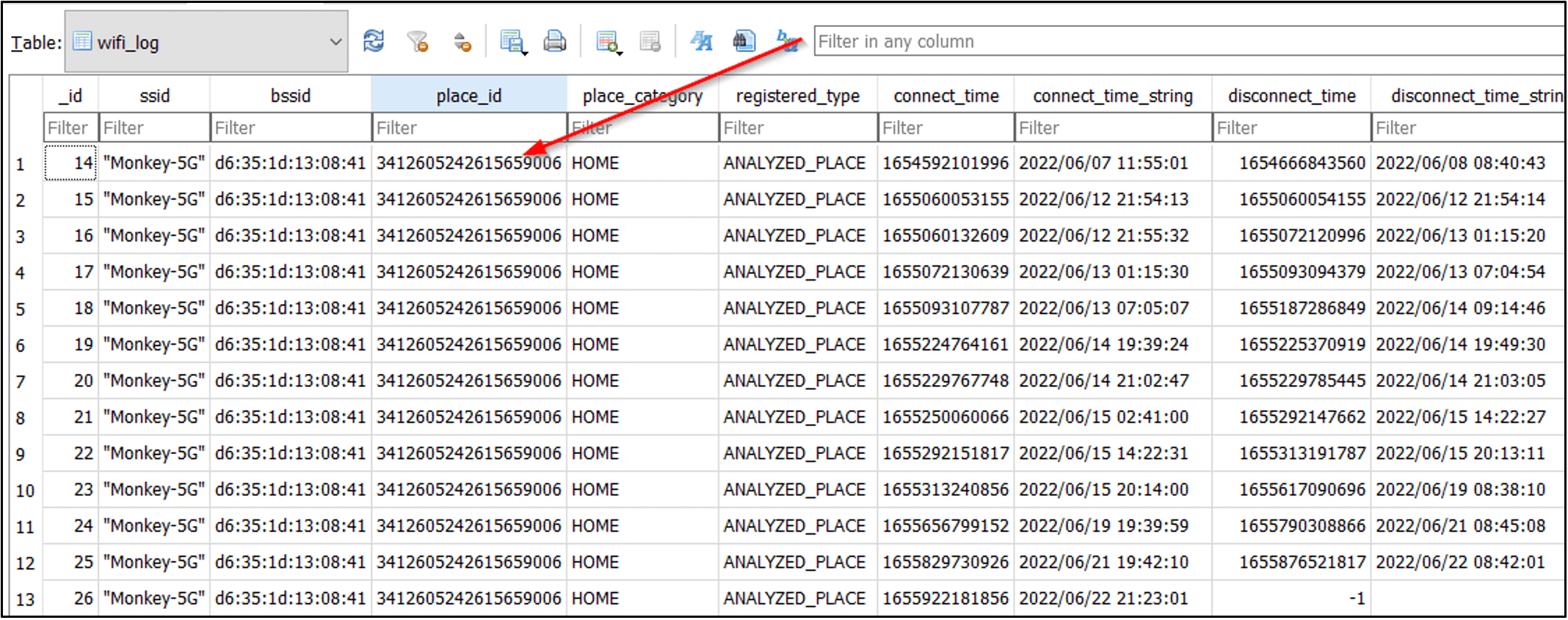Image resolution: width=1568 pixels, height=620 pixels.
Task: Open find in cells with binoculars icon
Action: (744, 41)
